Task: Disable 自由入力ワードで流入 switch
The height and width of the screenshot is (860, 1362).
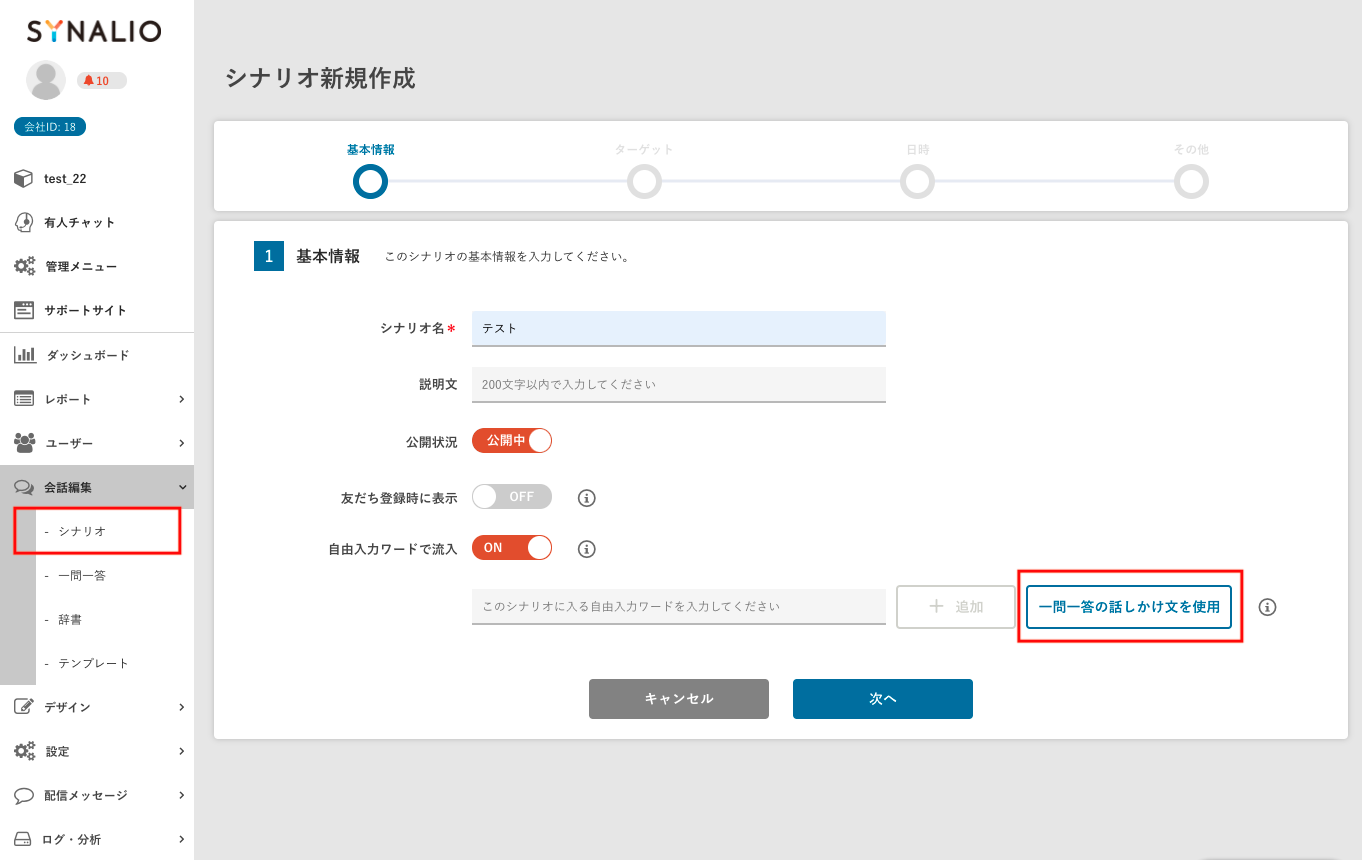Action: [512, 548]
